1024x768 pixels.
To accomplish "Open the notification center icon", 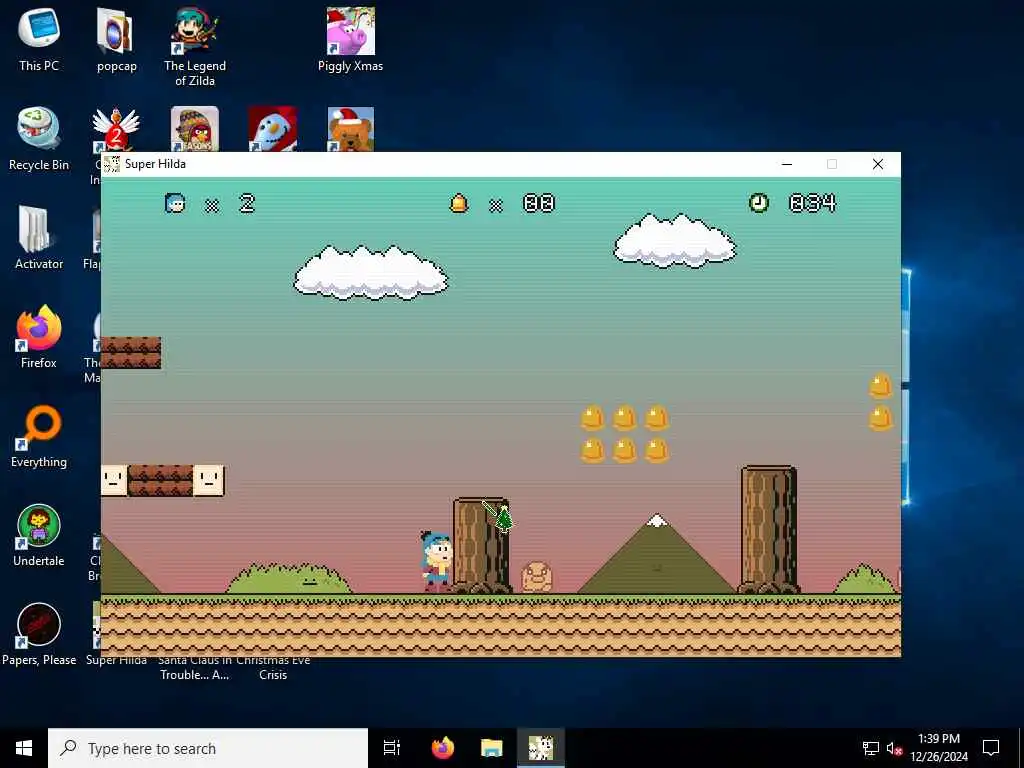I will [991, 748].
